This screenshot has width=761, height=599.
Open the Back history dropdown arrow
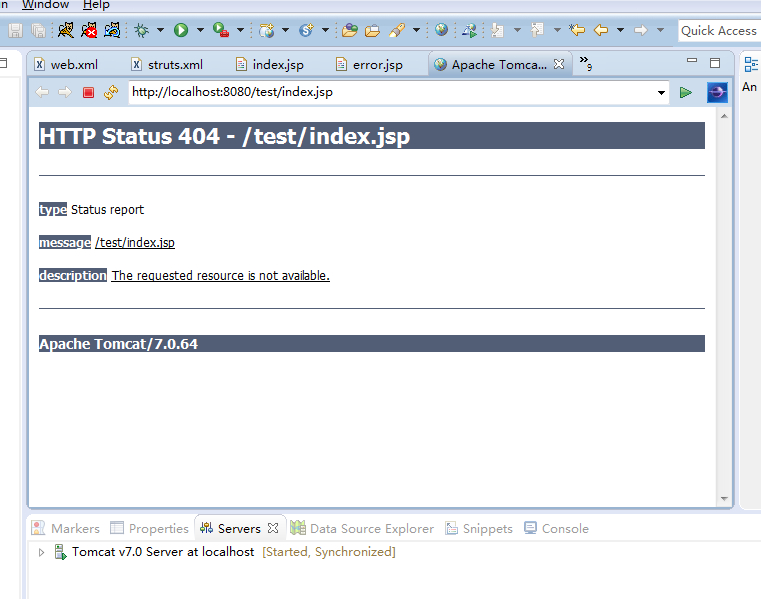coord(620,30)
